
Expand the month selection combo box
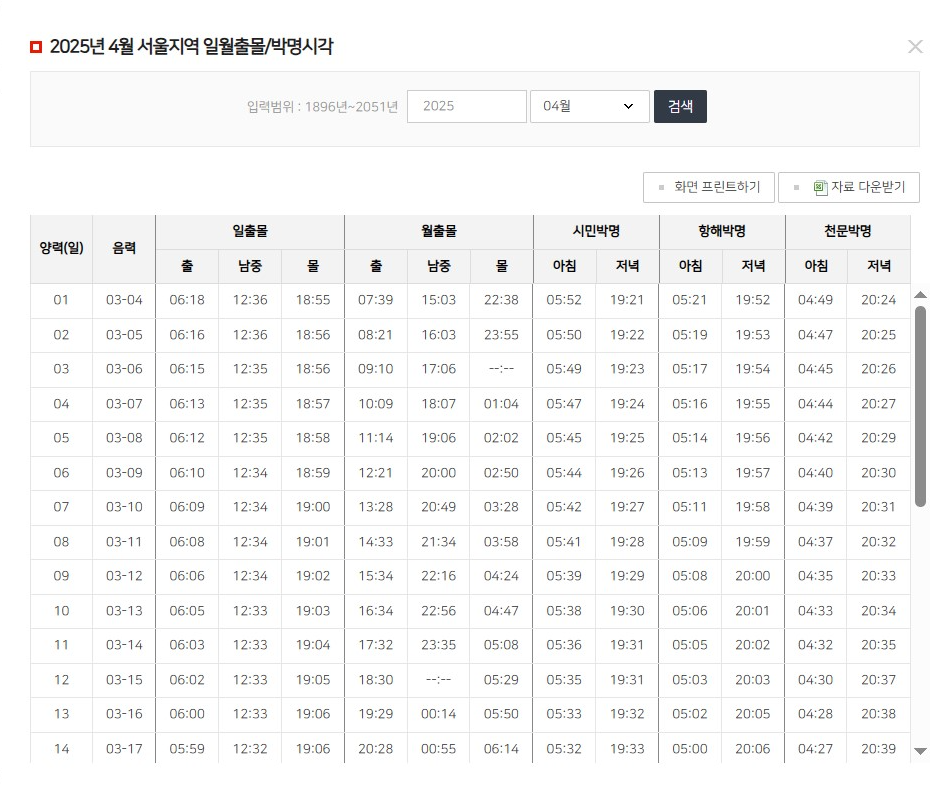pyautogui.click(x=590, y=106)
